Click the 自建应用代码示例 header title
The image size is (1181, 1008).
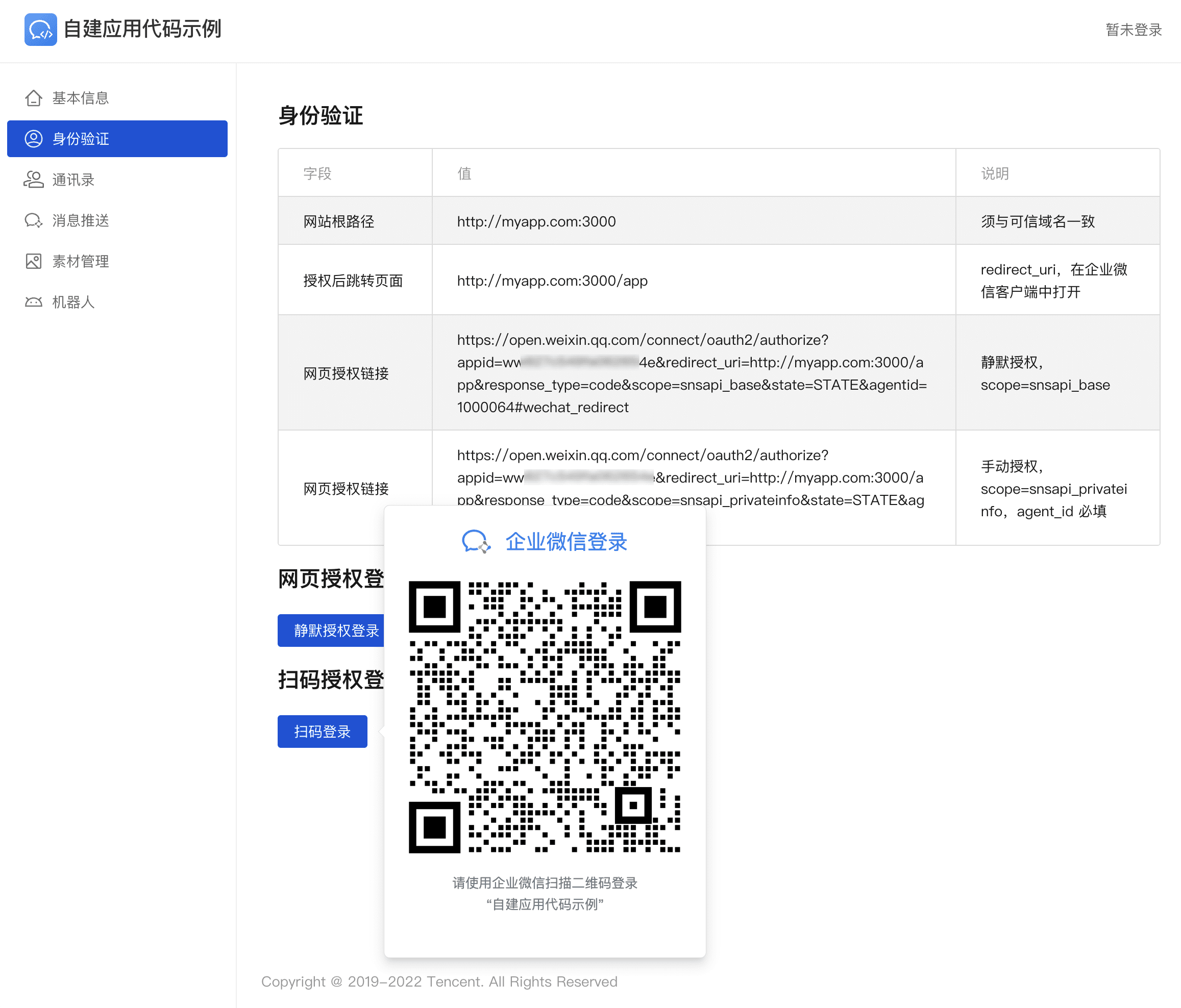[x=142, y=29]
